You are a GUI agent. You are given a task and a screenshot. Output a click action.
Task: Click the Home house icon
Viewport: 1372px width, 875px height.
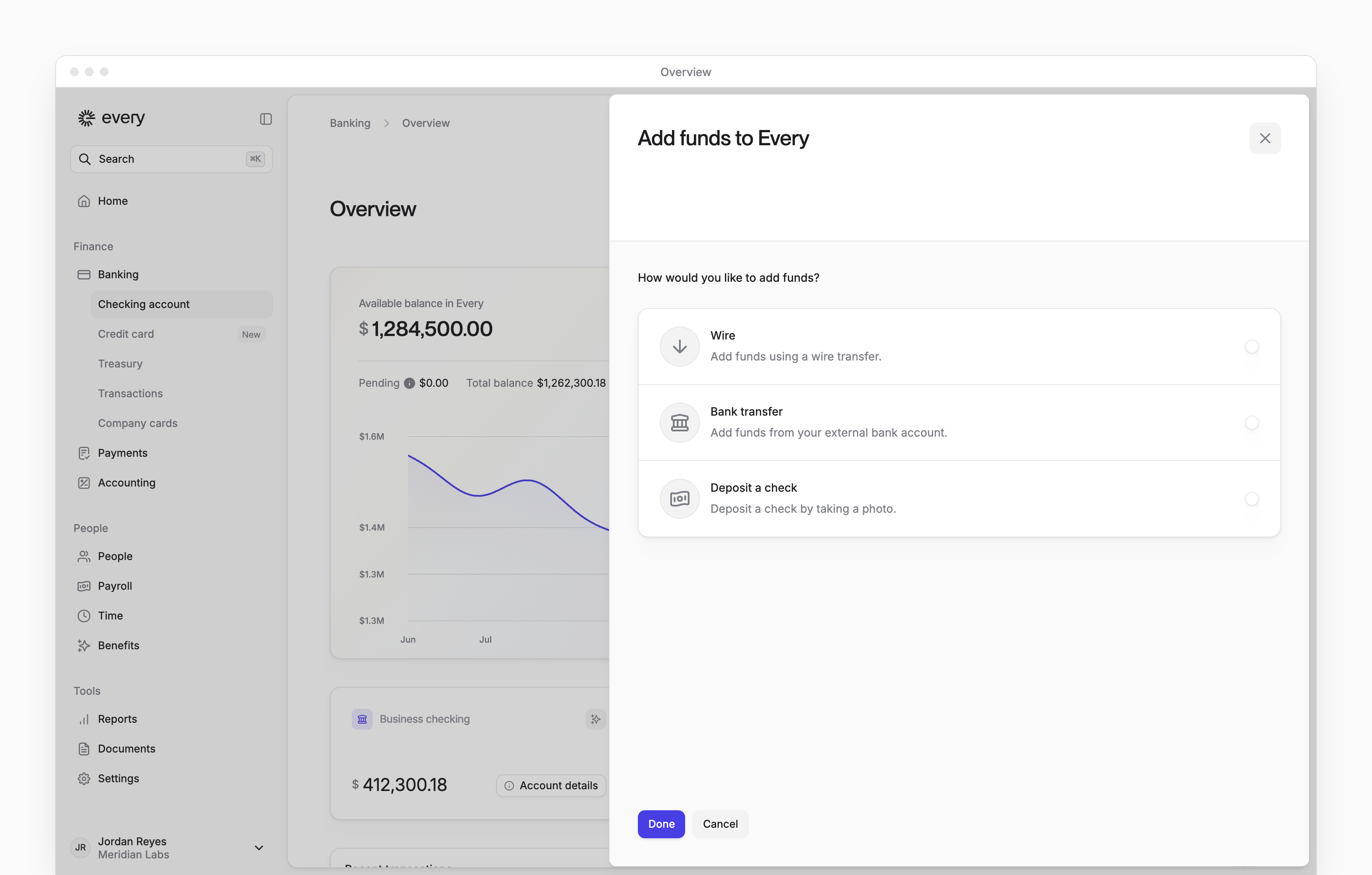[x=84, y=201]
